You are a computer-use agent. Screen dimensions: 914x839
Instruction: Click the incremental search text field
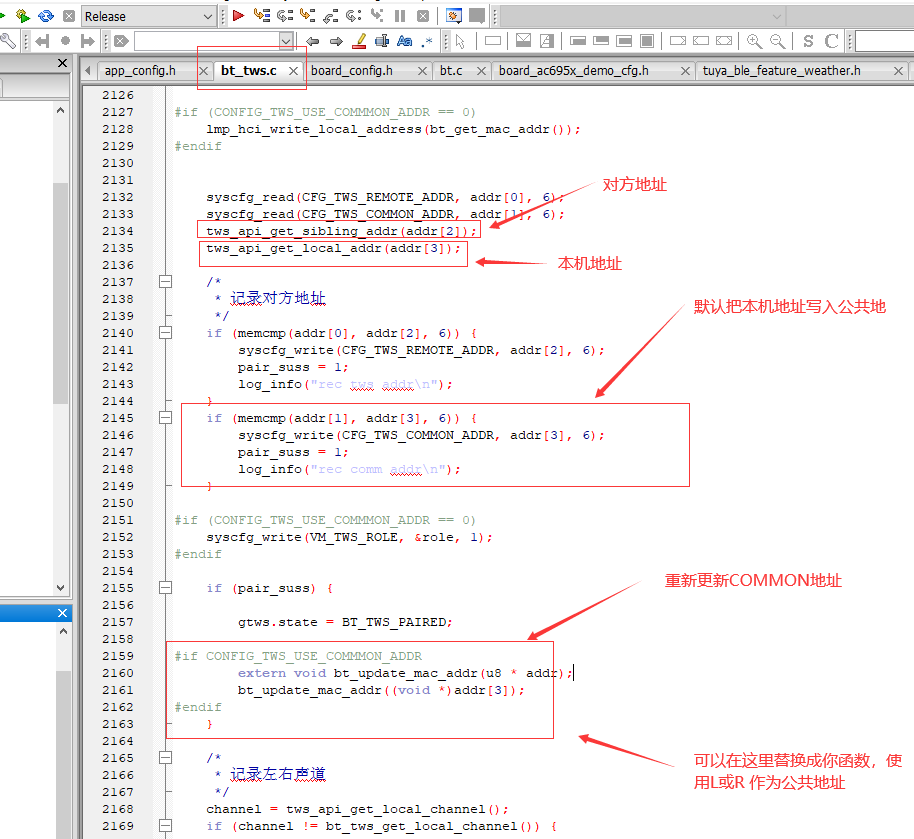tap(207, 41)
